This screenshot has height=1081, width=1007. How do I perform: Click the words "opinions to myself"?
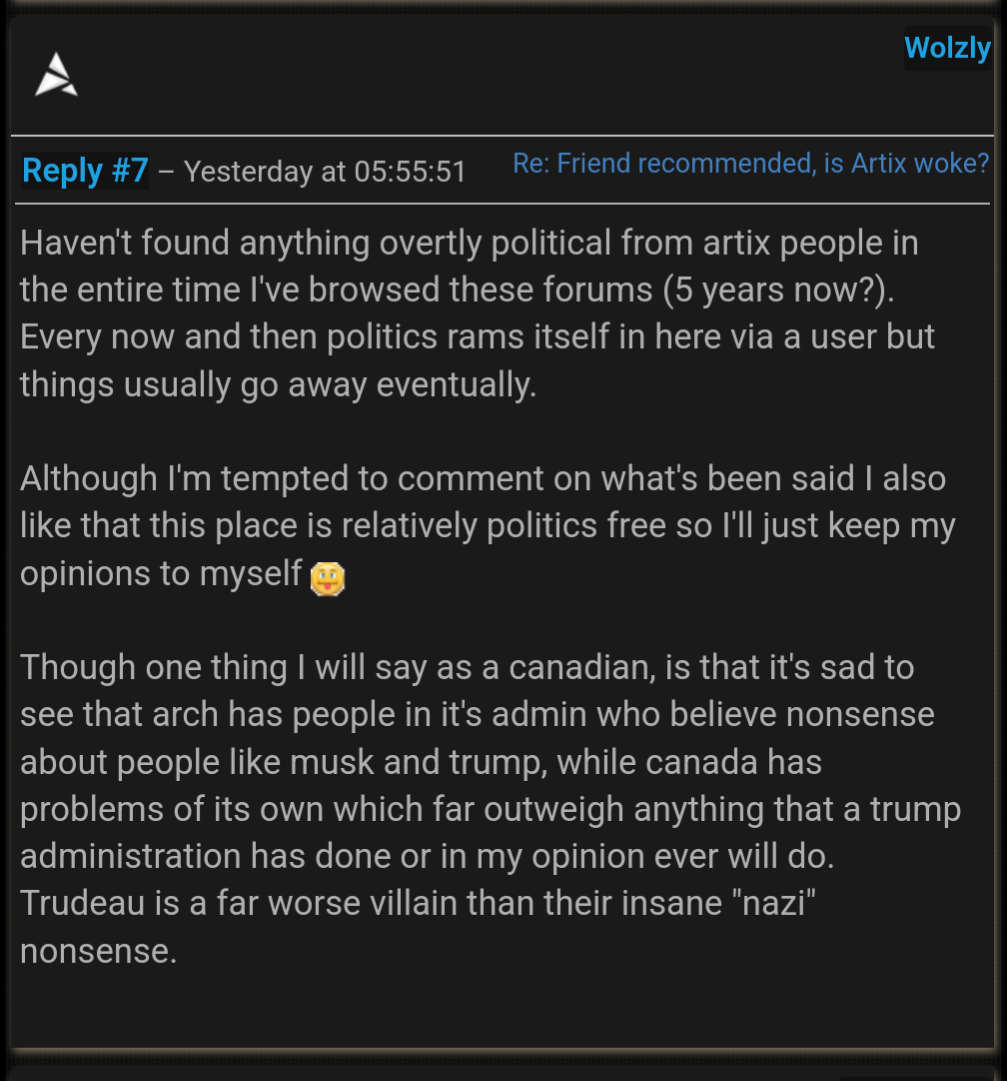[161, 574]
